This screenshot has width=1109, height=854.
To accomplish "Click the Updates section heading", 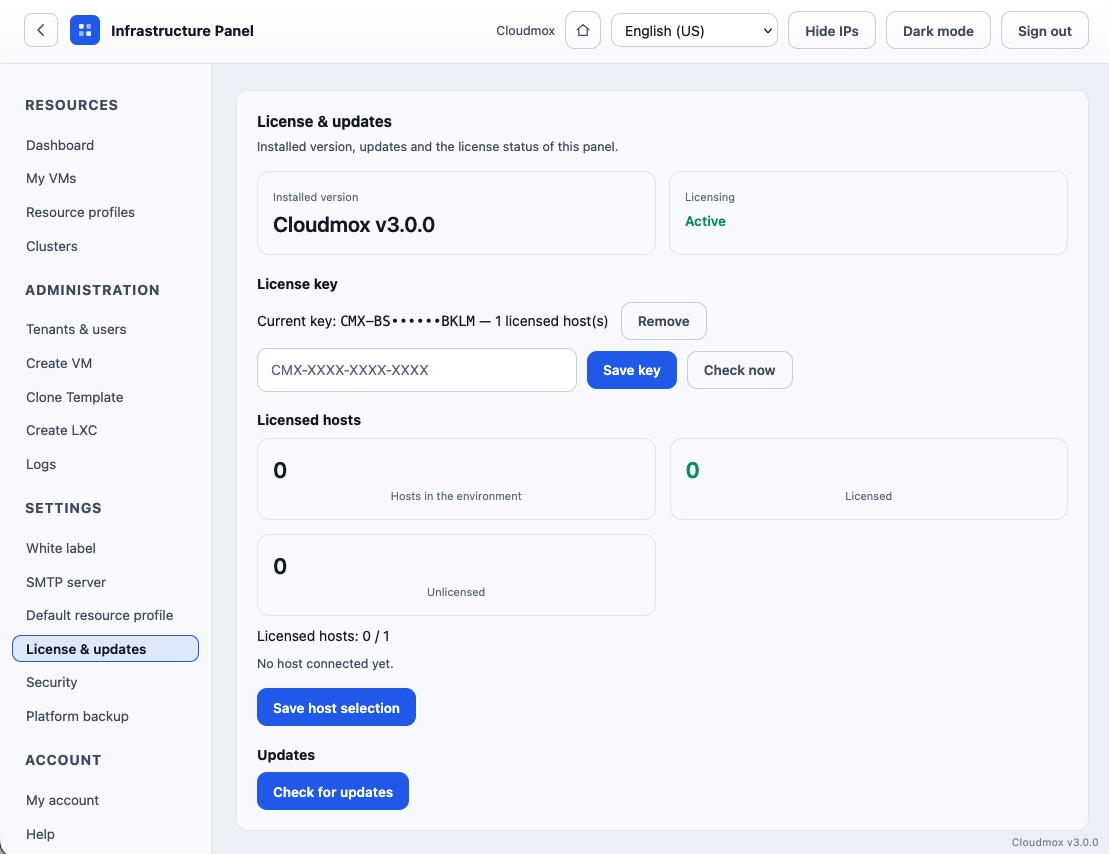I will tap(286, 755).
